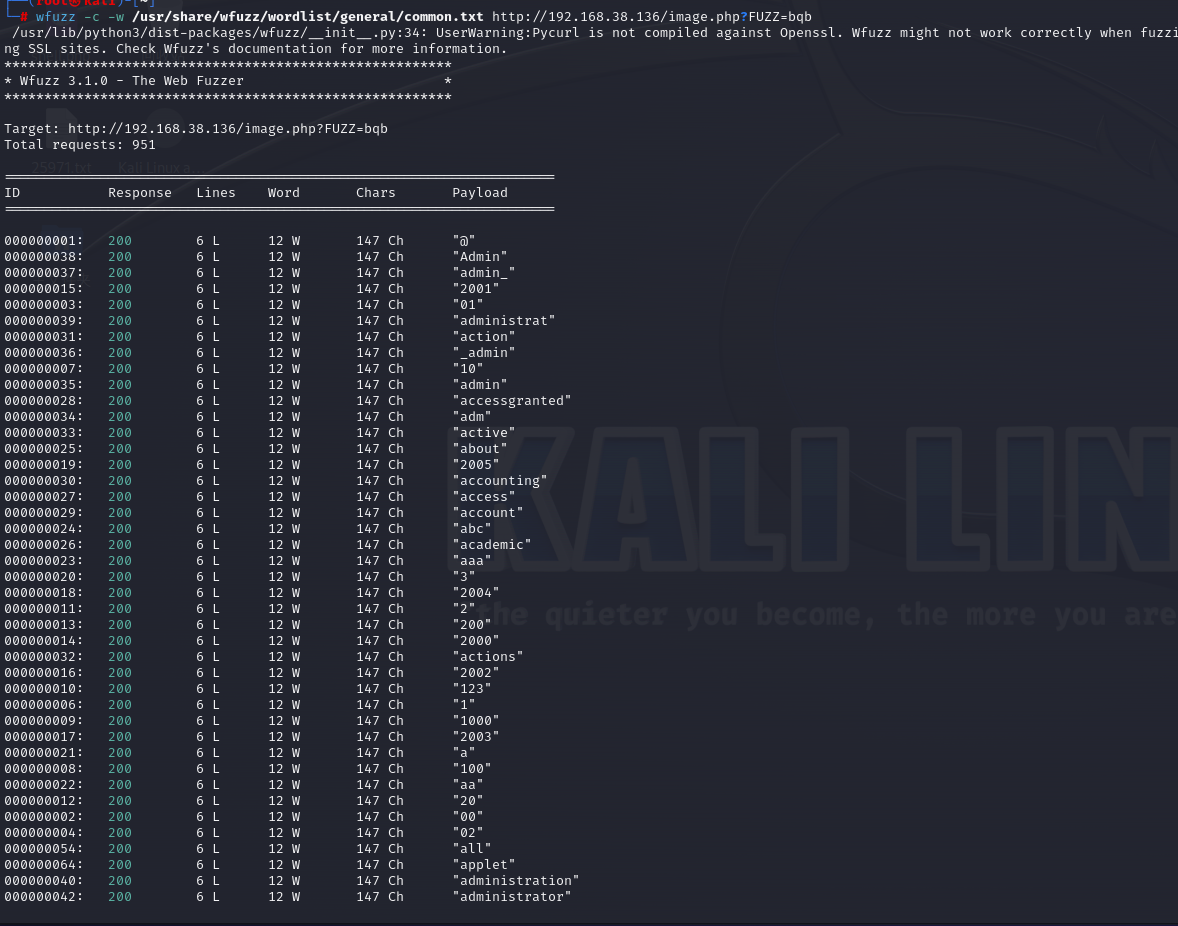Click the Chars column header label
Image resolution: width=1178 pixels, height=926 pixels.
click(375, 192)
